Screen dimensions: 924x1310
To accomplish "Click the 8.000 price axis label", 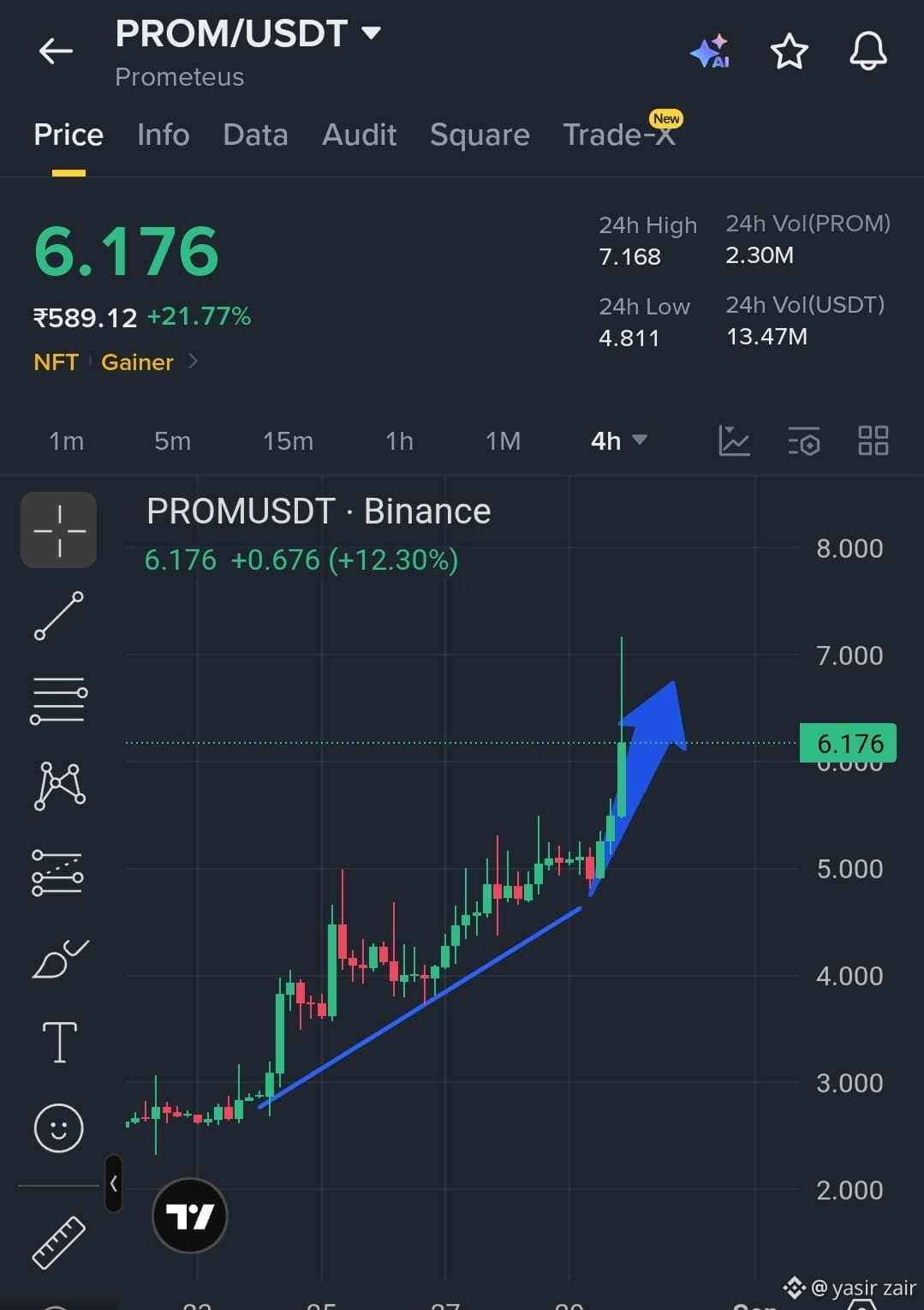I will (x=849, y=548).
